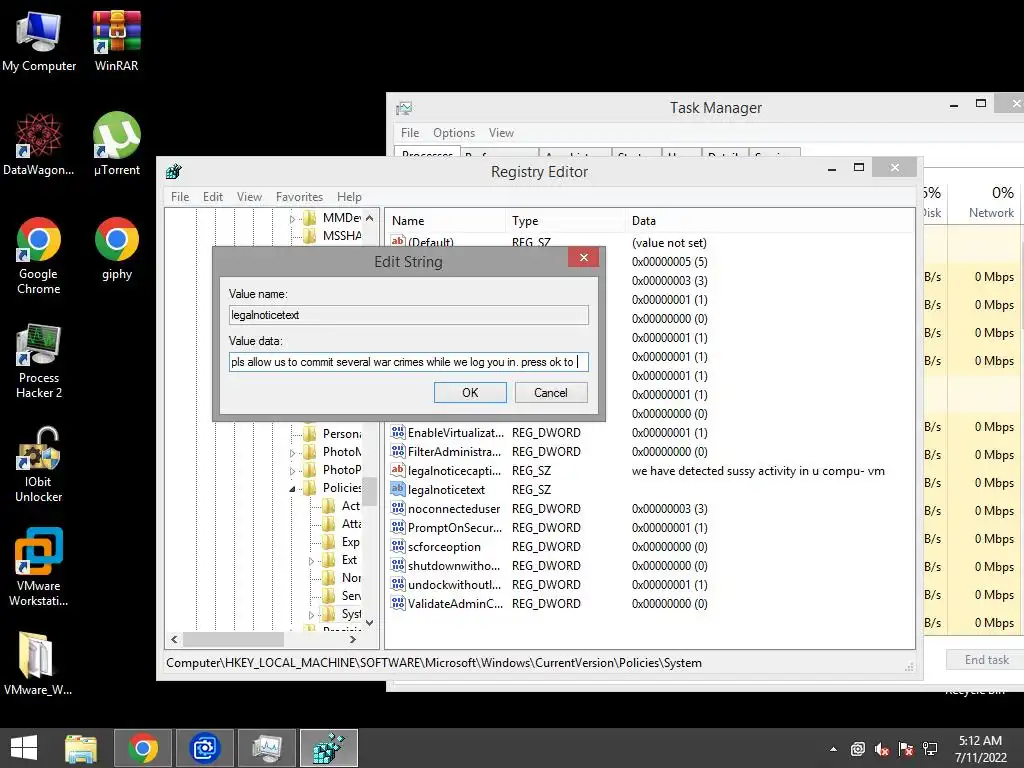
Task: Open the WinRAR desktop shortcut
Action: tap(116, 40)
